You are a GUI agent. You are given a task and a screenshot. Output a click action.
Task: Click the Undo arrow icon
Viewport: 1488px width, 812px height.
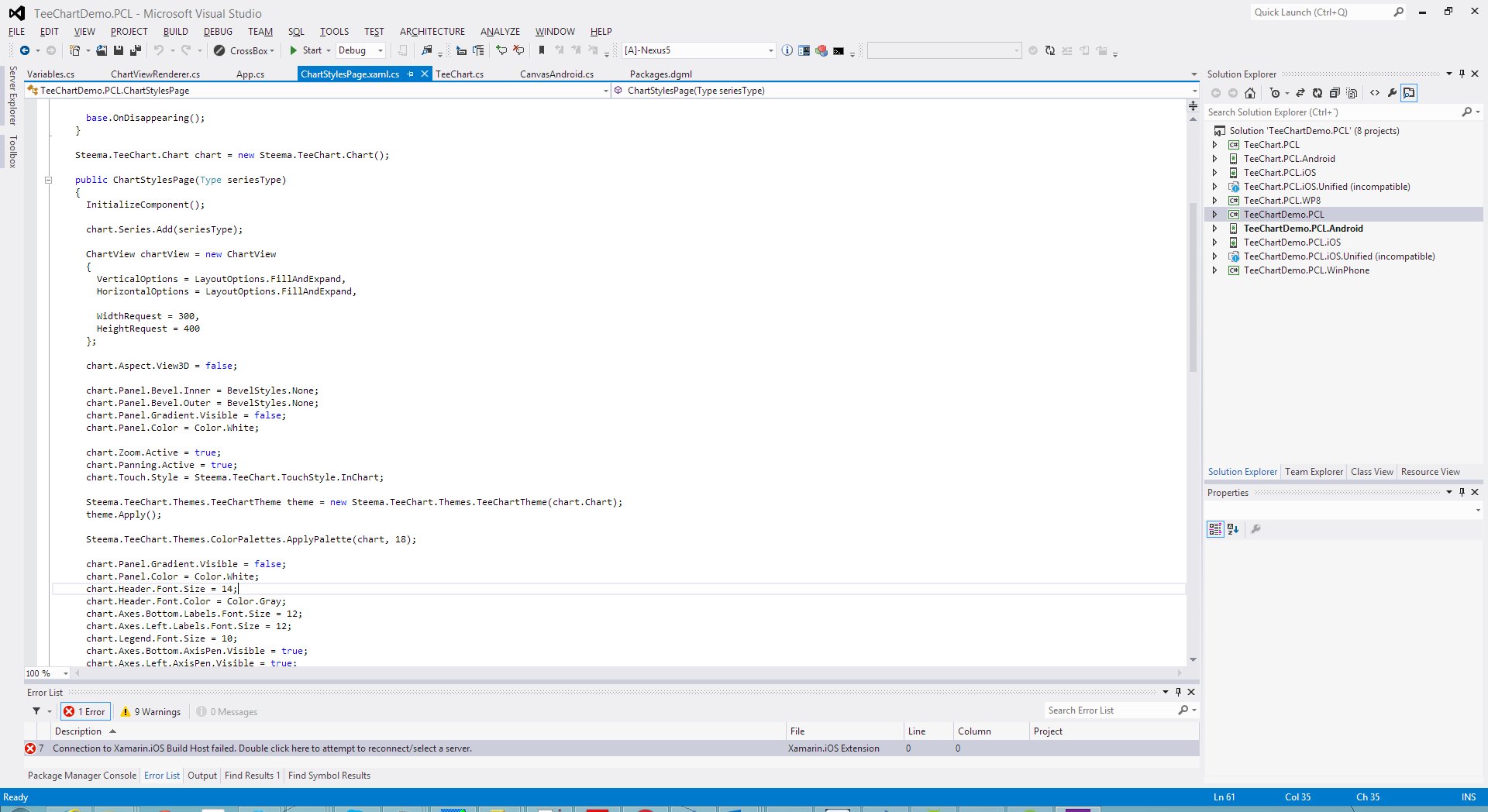pos(158,50)
